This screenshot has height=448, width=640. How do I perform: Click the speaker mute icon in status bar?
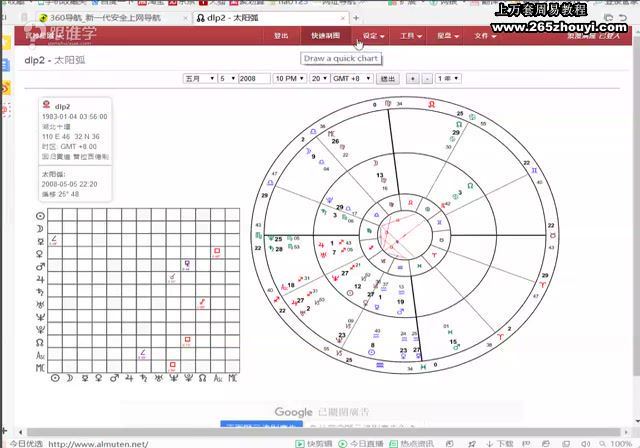[586, 444]
